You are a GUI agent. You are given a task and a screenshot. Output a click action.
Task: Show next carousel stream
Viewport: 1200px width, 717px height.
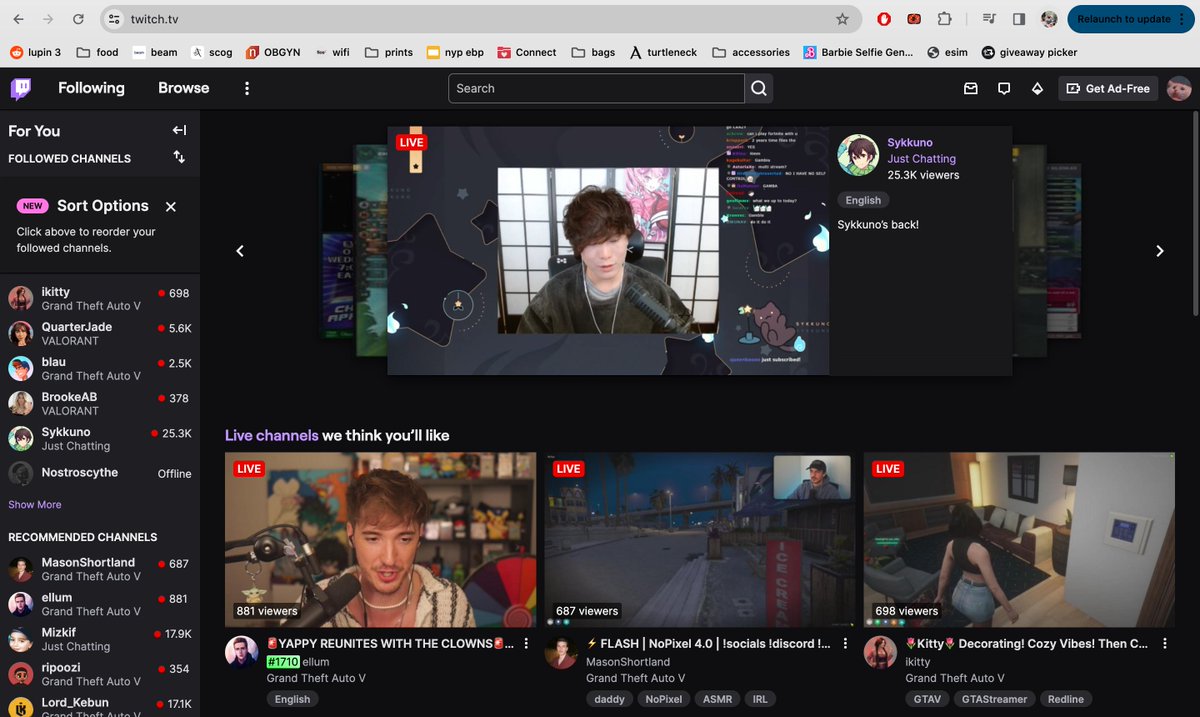[x=1160, y=251]
